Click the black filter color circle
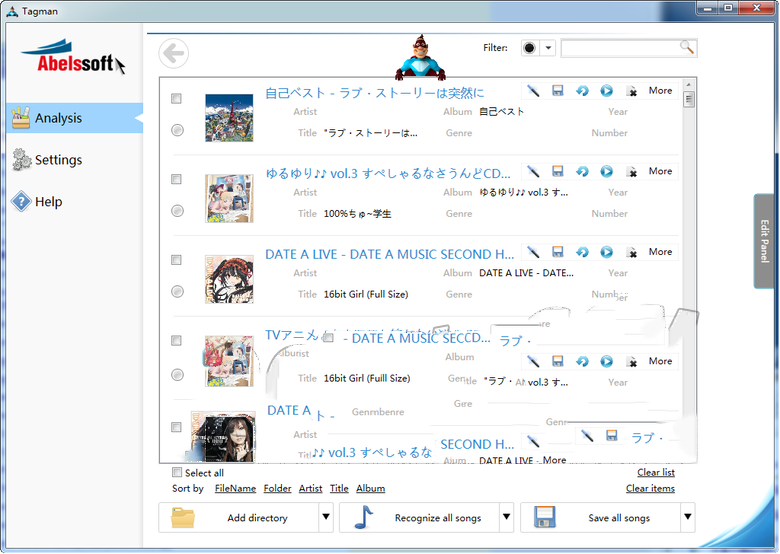This screenshot has height=554, width=780. click(530, 48)
